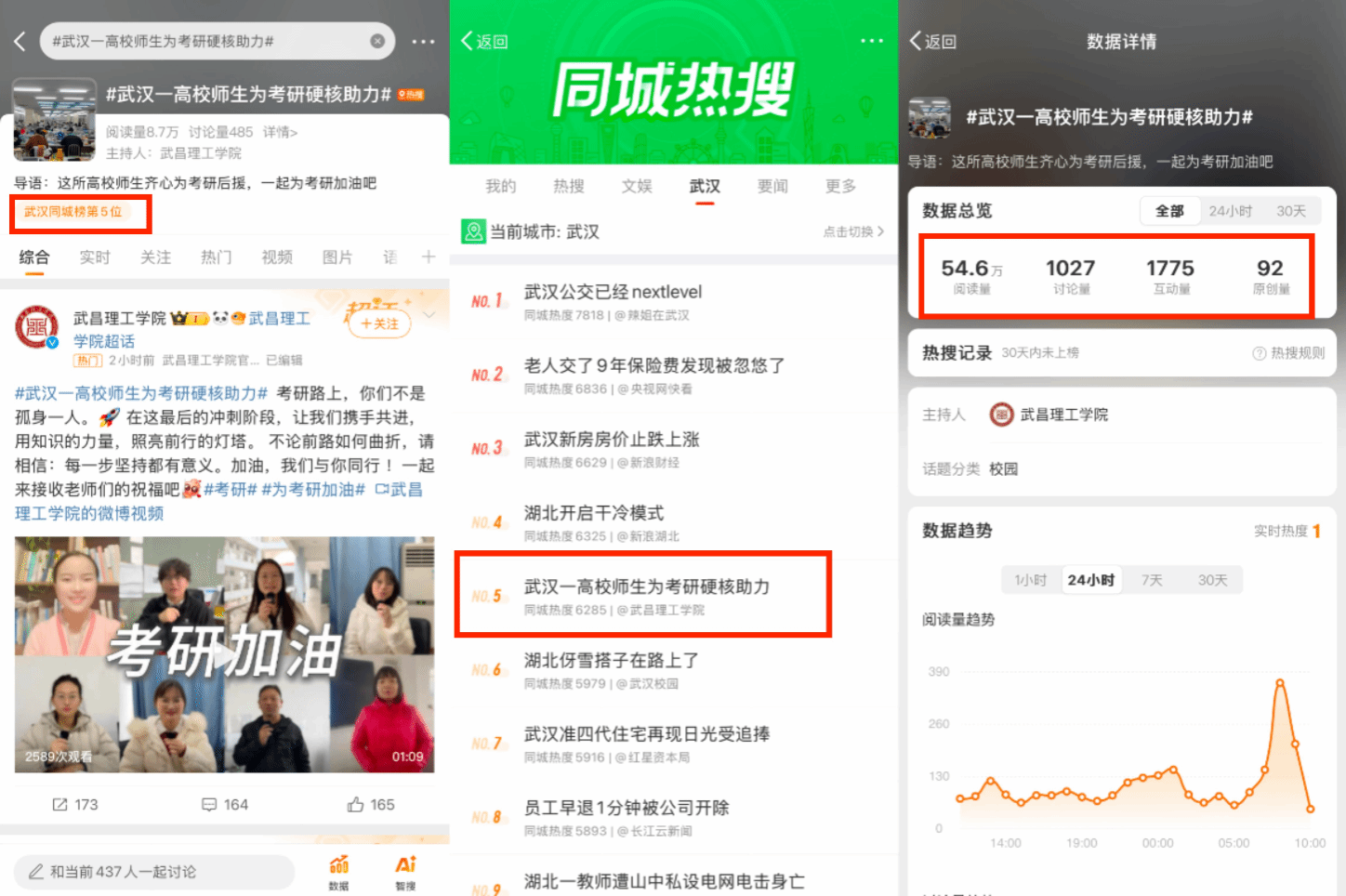Select 24小时 trend range

(x=1090, y=580)
